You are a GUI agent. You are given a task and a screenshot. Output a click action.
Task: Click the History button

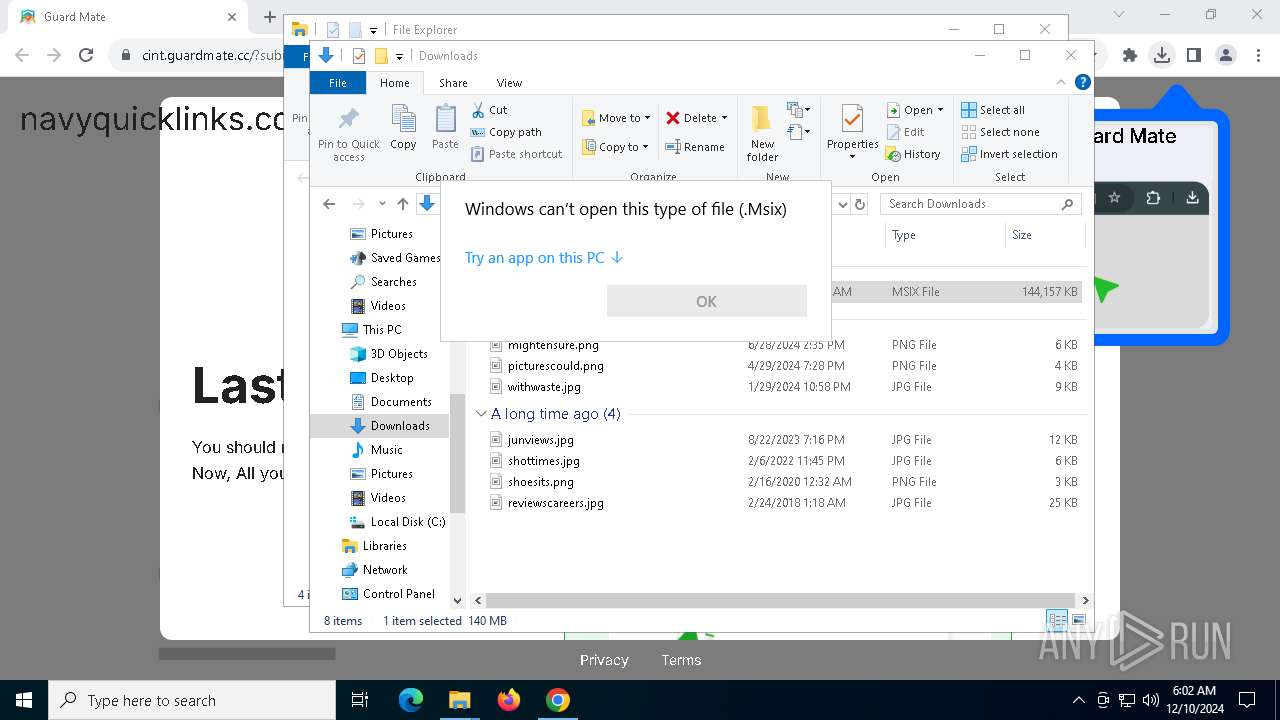tap(913, 154)
